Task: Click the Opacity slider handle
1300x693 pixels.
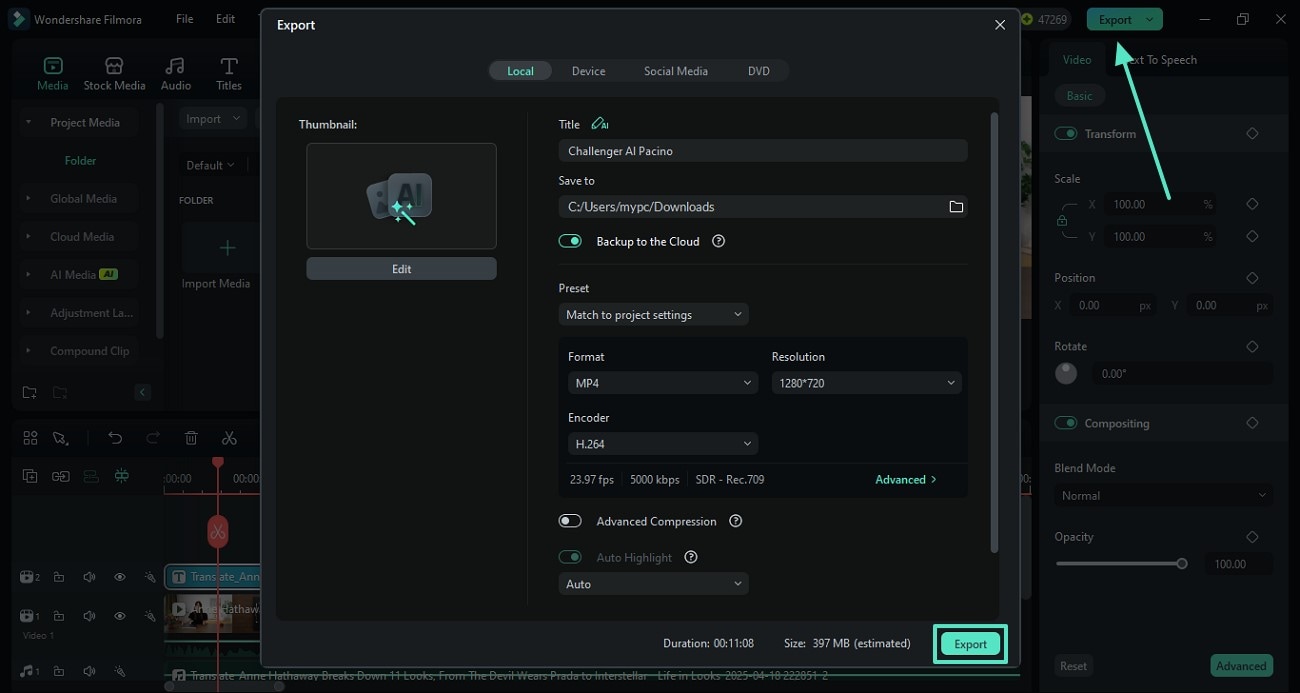Action: (1182, 564)
